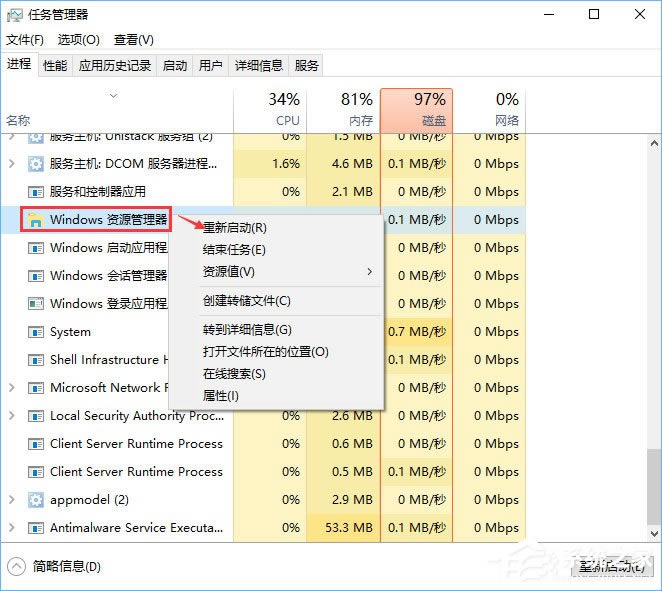
Task: Select the 服务和控制器应用 row name
Action: pos(98,192)
